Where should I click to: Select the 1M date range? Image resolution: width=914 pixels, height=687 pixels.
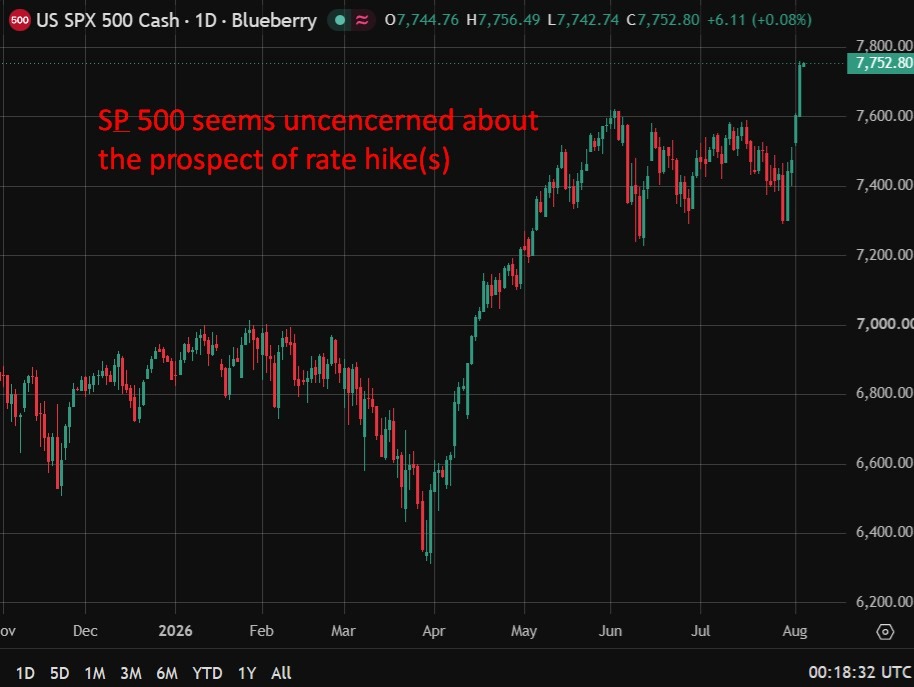(94, 673)
